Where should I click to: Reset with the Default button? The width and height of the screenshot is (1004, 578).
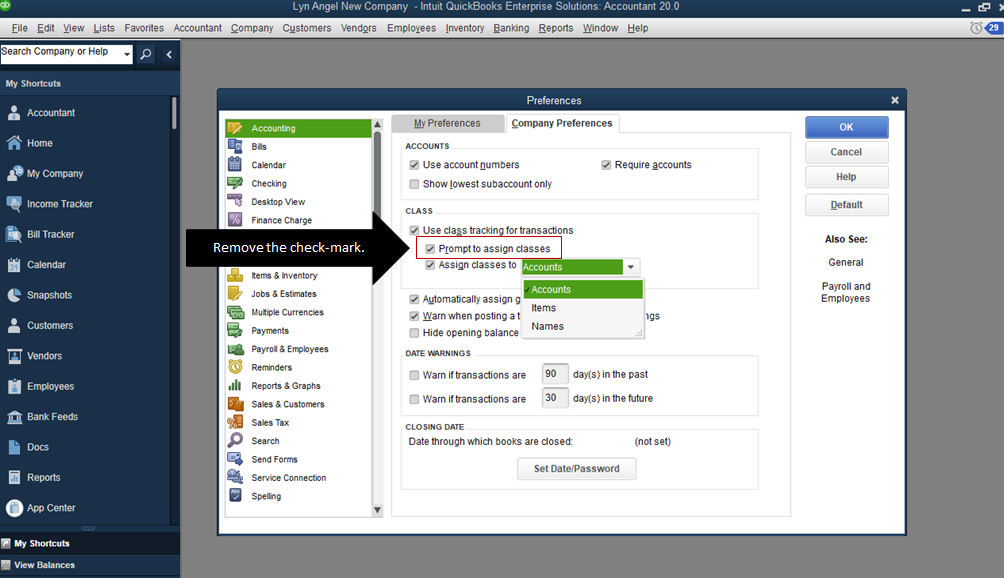pyautogui.click(x=846, y=205)
